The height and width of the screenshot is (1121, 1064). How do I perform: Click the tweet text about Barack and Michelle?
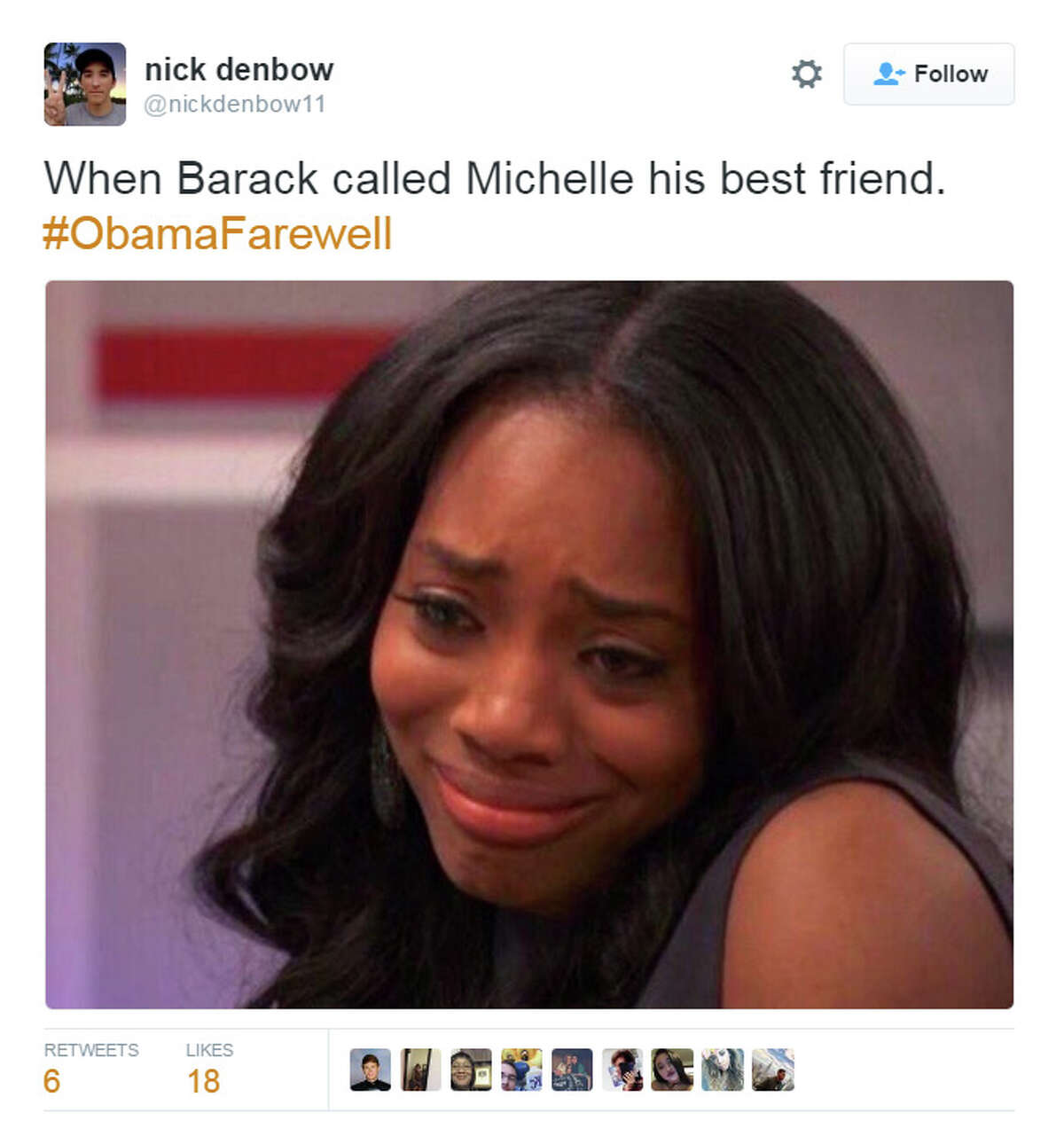tap(495, 178)
